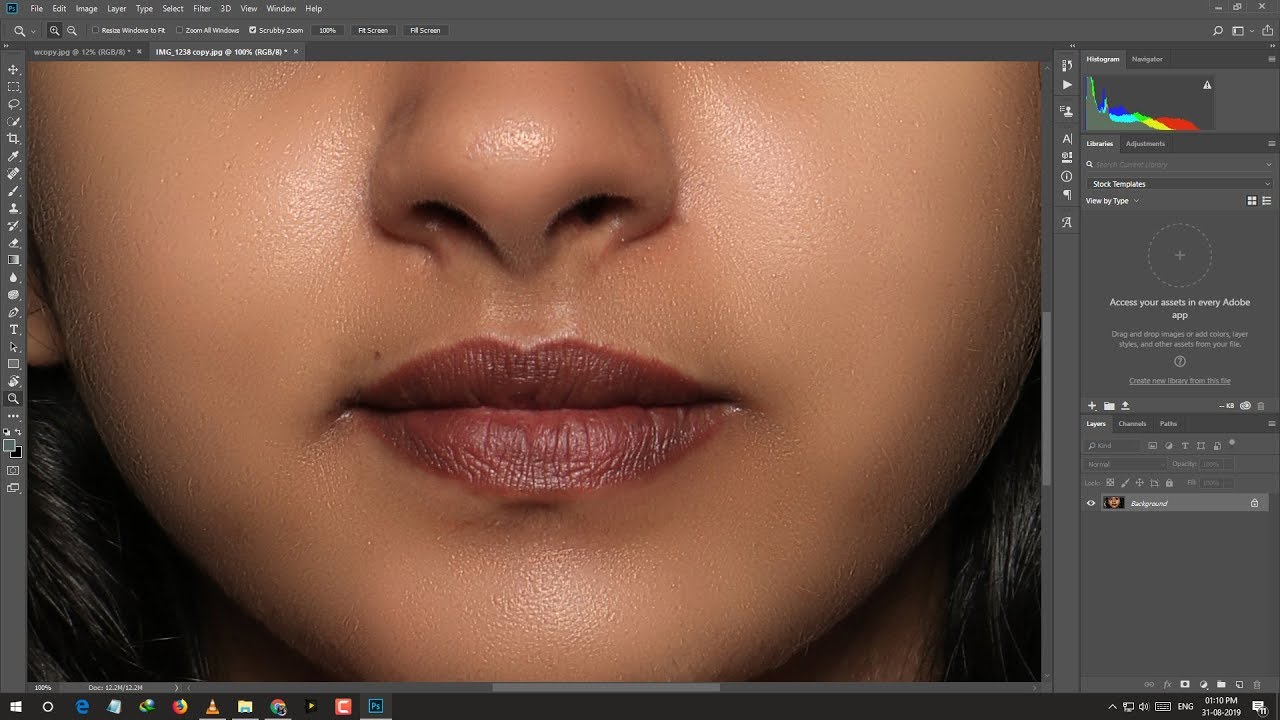Enable Zoom All Windows checkbox

pos(179,31)
